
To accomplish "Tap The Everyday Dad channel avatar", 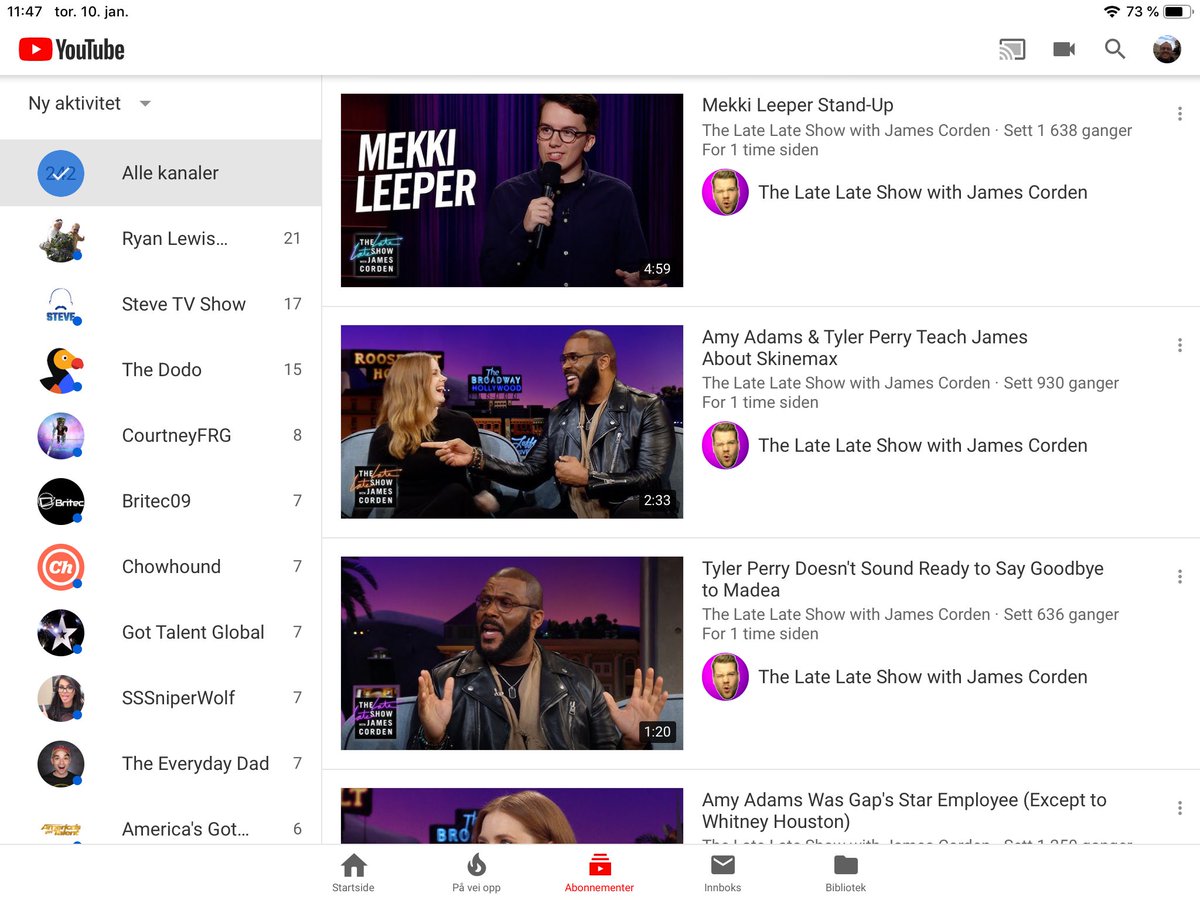I will click(61, 764).
